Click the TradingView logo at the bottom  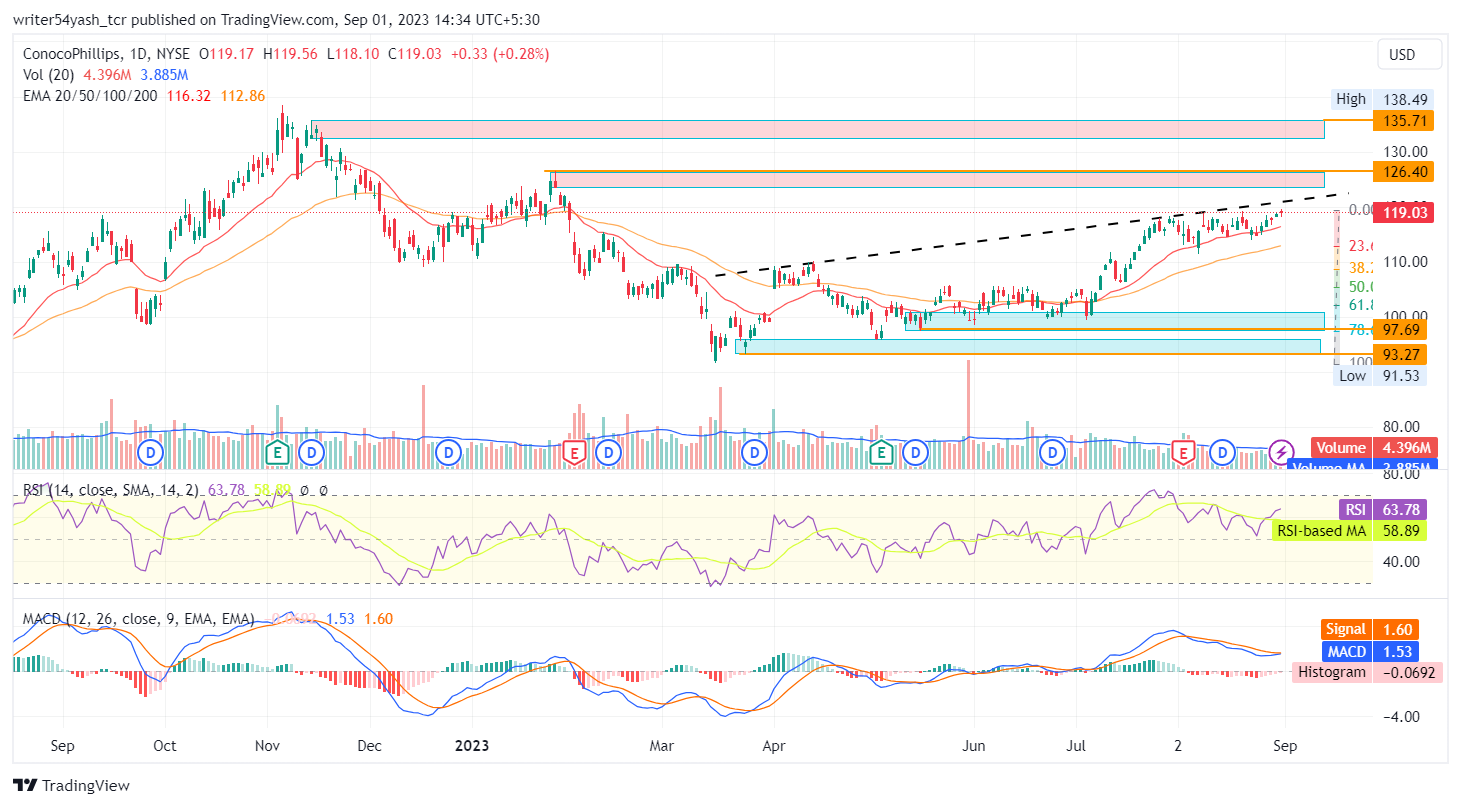click(x=71, y=785)
